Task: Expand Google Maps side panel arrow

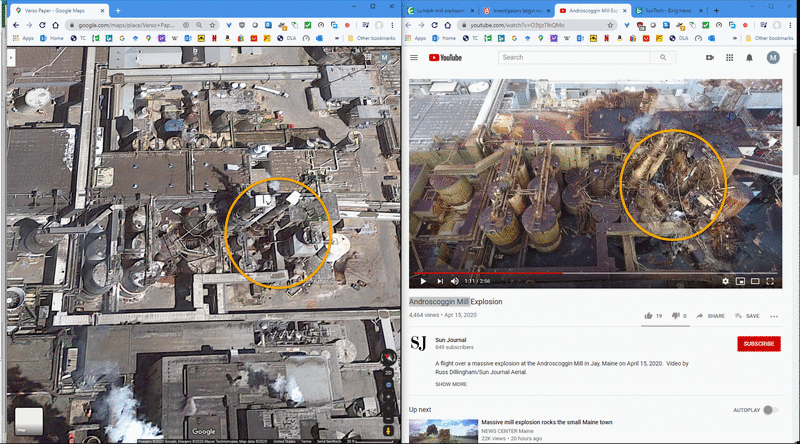Action: pyautogui.click(x=11, y=58)
